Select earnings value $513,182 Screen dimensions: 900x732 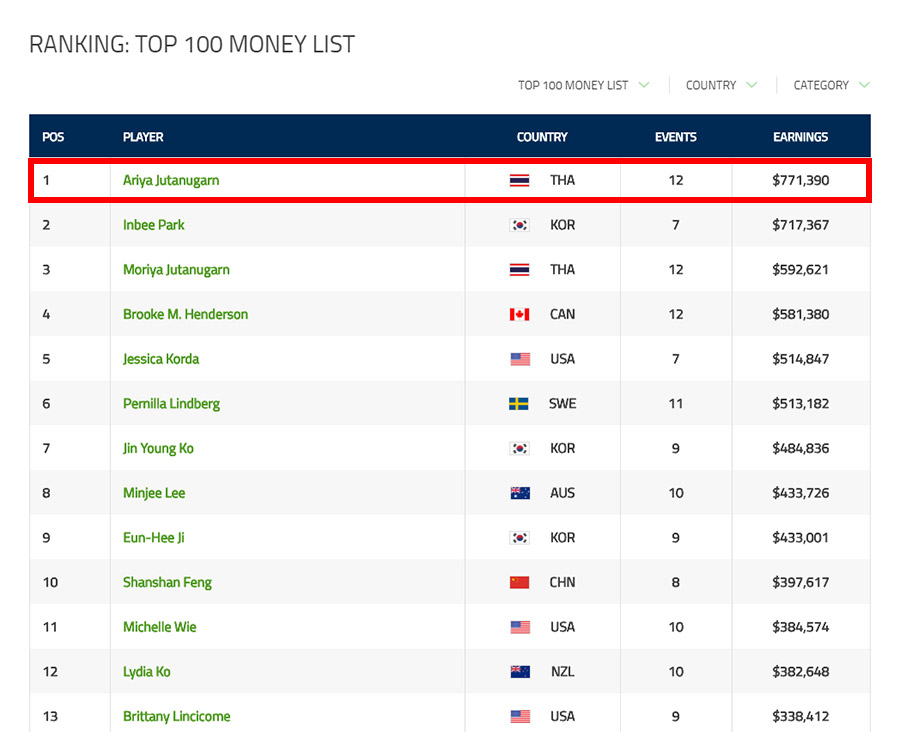(800, 404)
